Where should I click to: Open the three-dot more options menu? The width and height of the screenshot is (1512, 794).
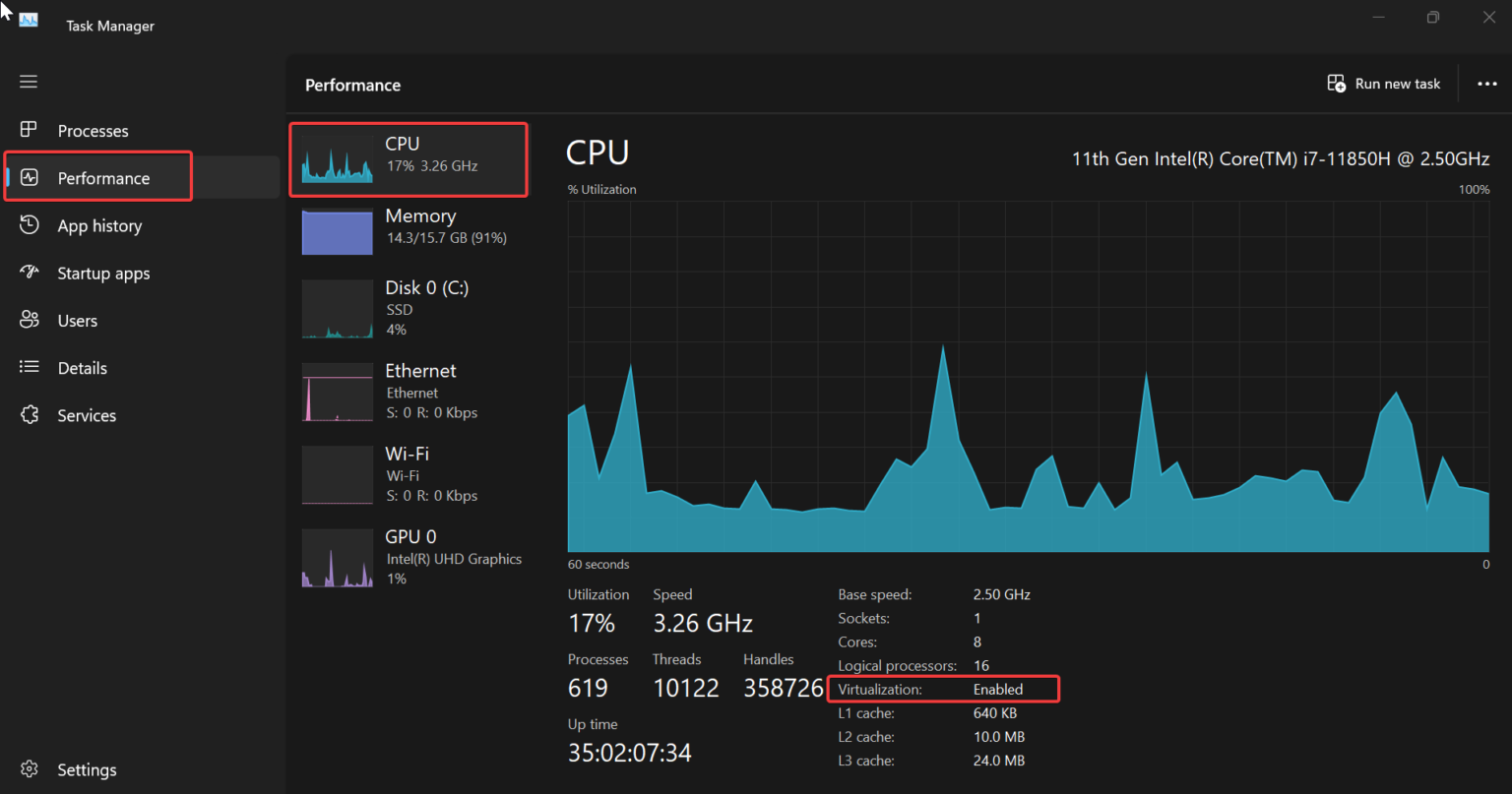(1486, 85)
